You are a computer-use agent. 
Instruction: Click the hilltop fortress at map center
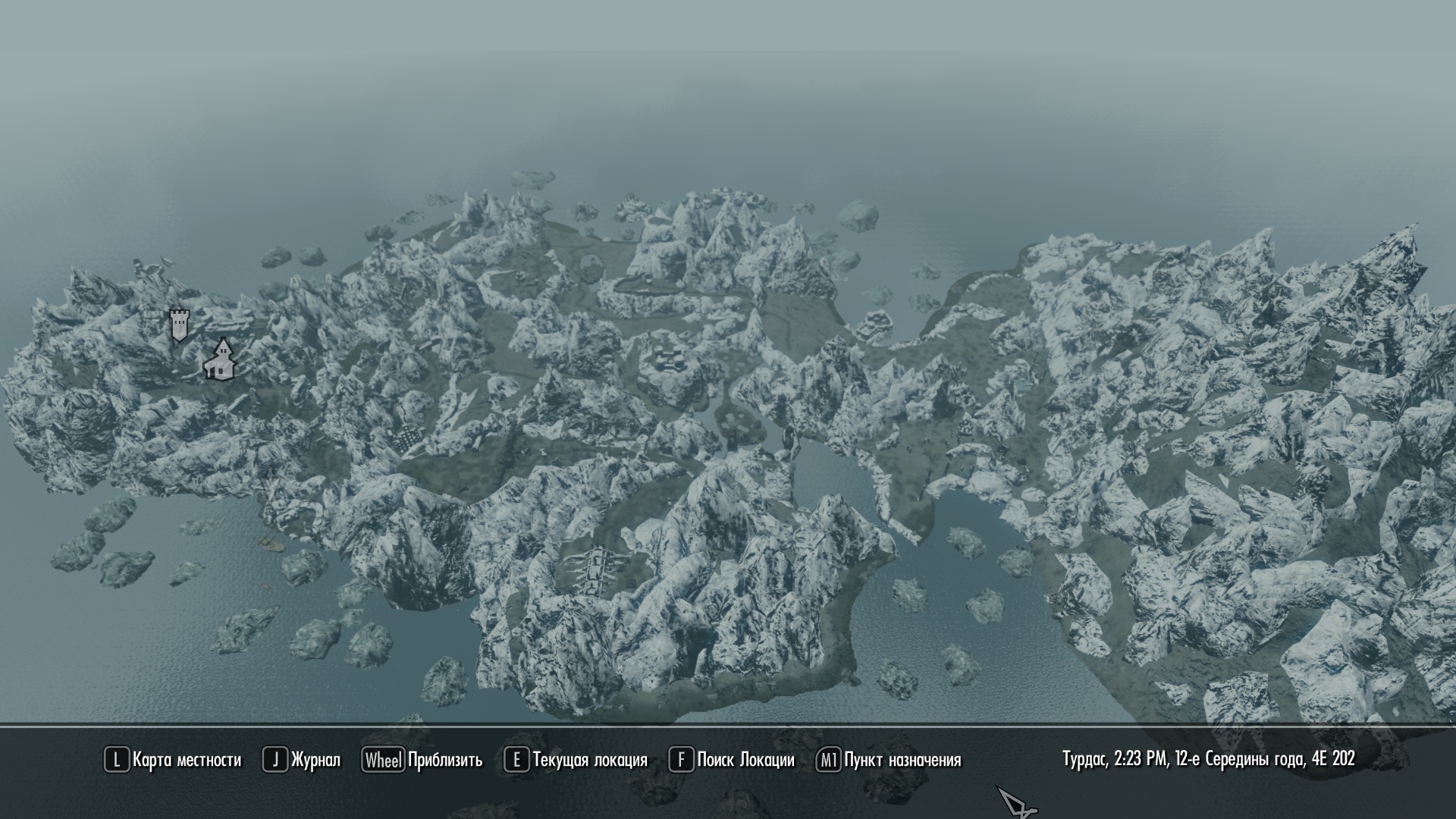click(671, 359)
